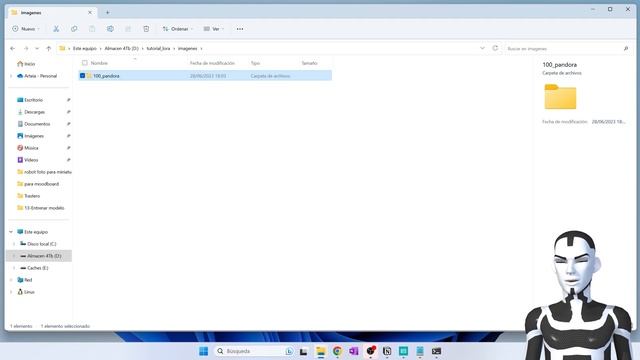Refresh the folder with the refresh icon
The image size is (640, 360).
click(x=495, y=48)
